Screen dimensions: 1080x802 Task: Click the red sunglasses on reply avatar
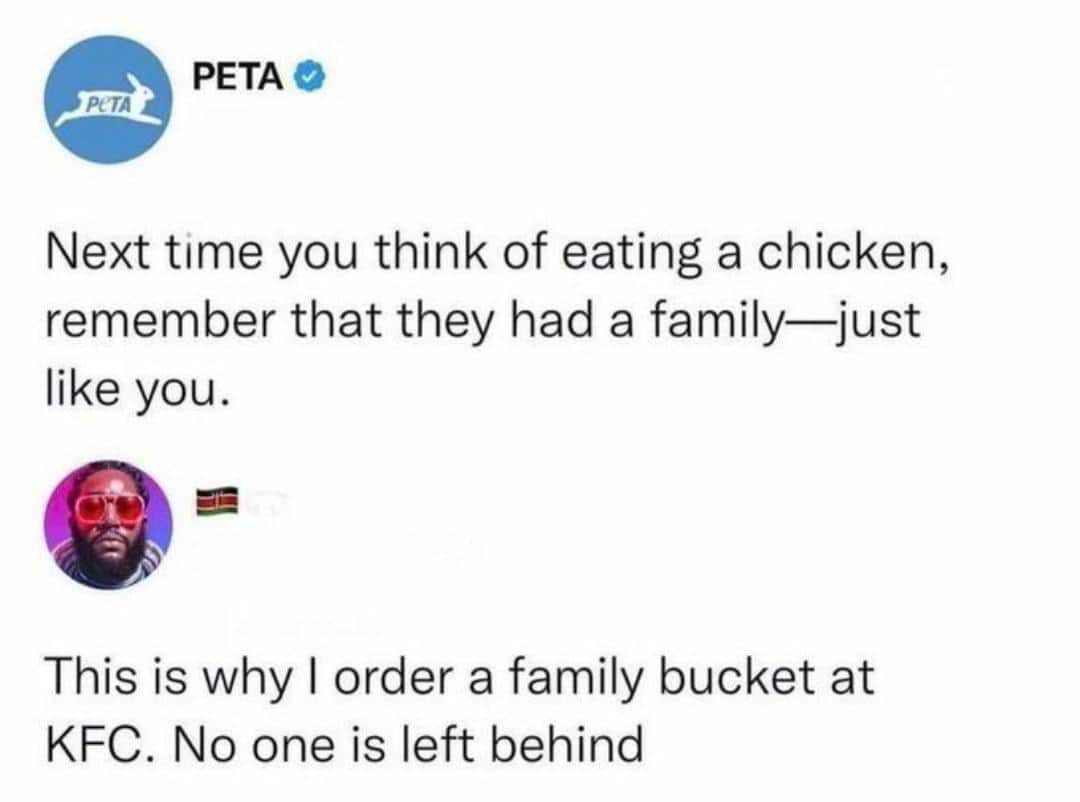109,507
